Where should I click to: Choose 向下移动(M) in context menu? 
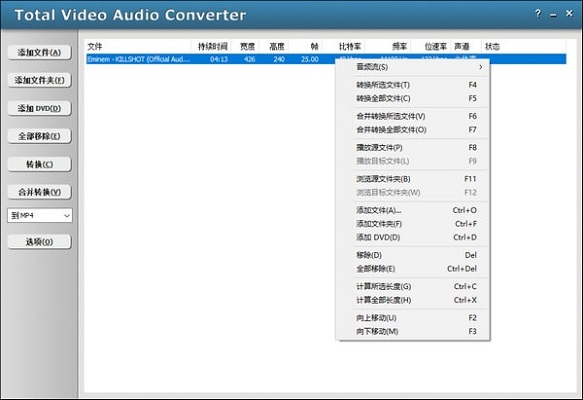(413, 331)
